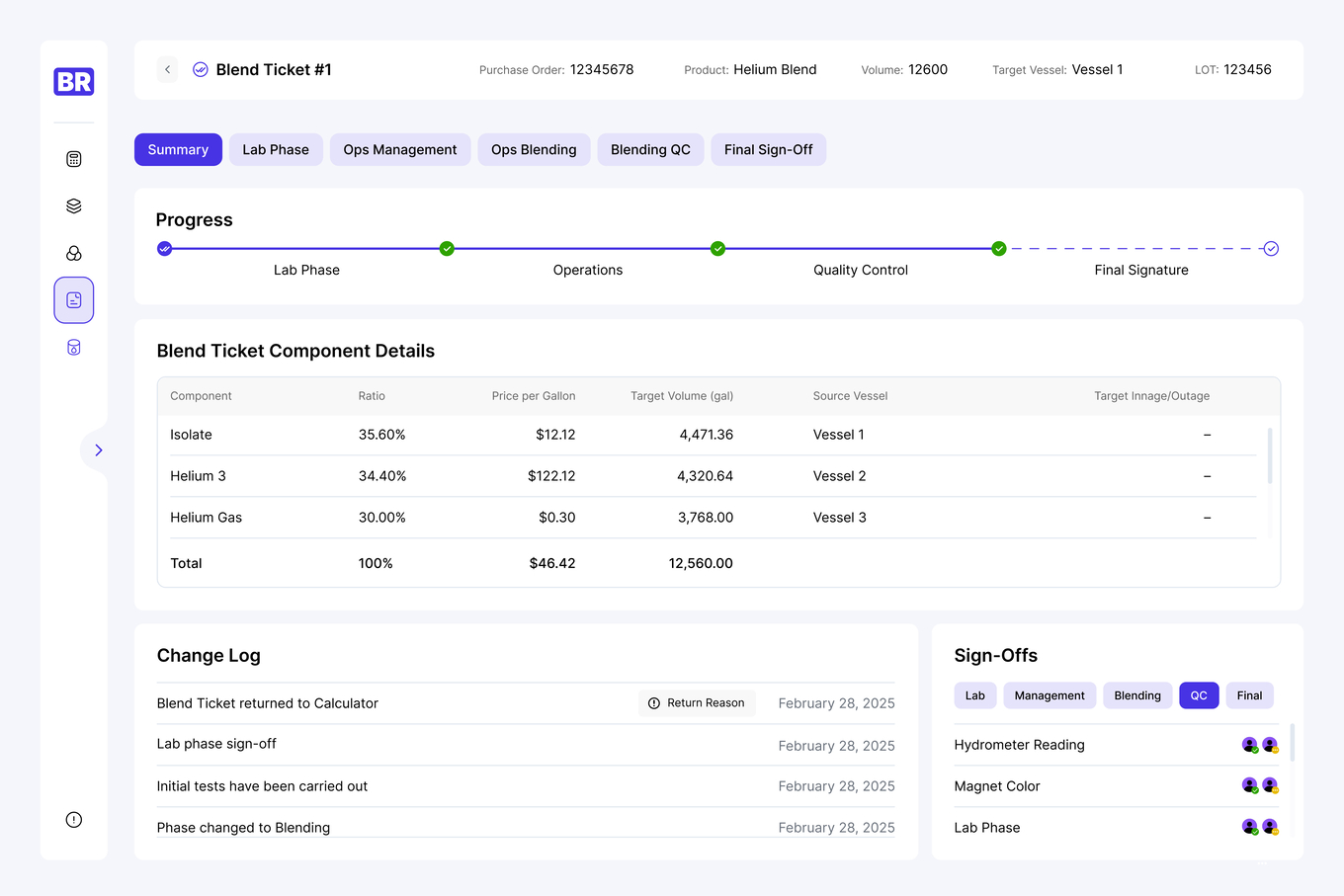Toggle the QC filter in Sign-Offs panel
This screenshot has width=1344, height=896.
pos(1199,695)
